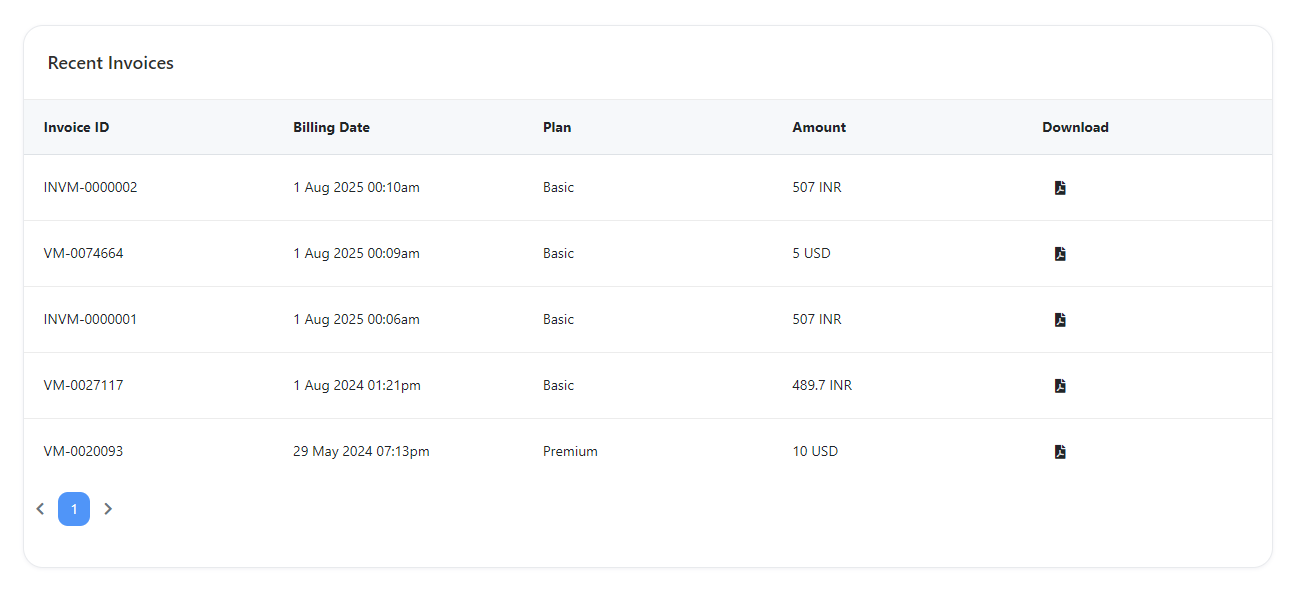The width and height of the screenshot is (1295, 592).
Task: Click the Invoice ID column header
Action: click(x=76, y=128)
